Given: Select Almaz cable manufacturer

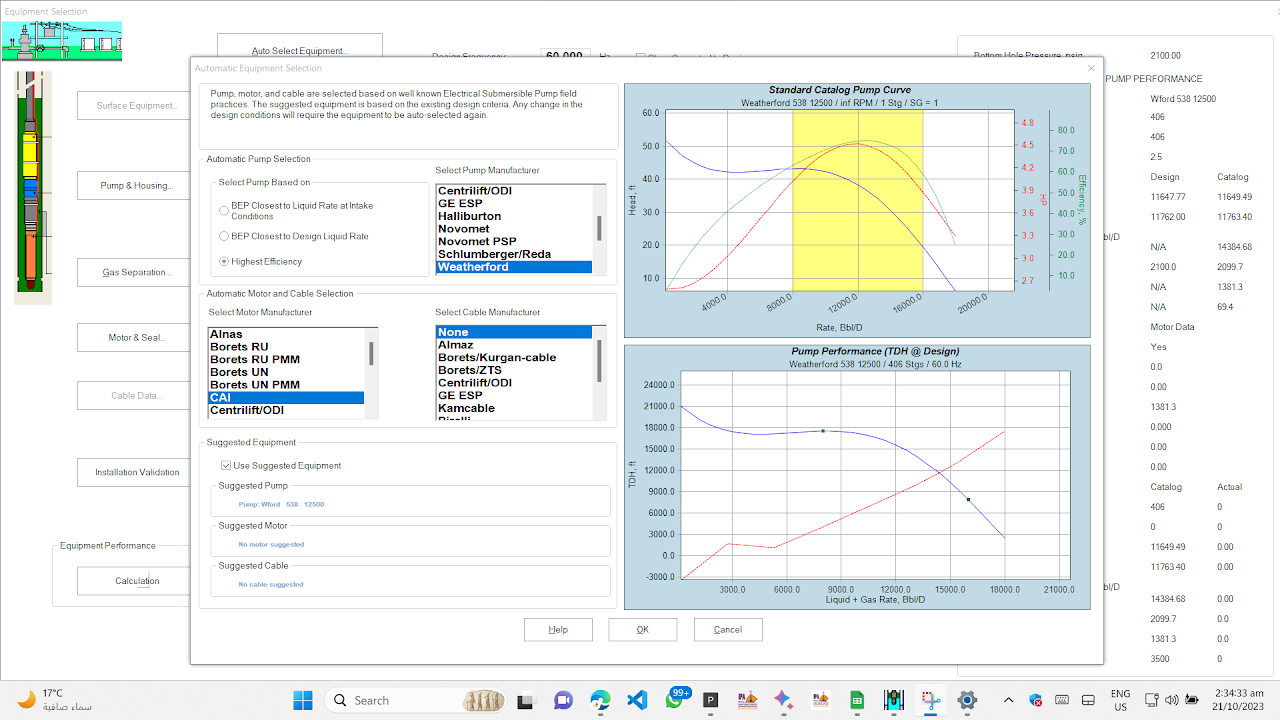Looking at the screenshot, I should tap(514, 345).
